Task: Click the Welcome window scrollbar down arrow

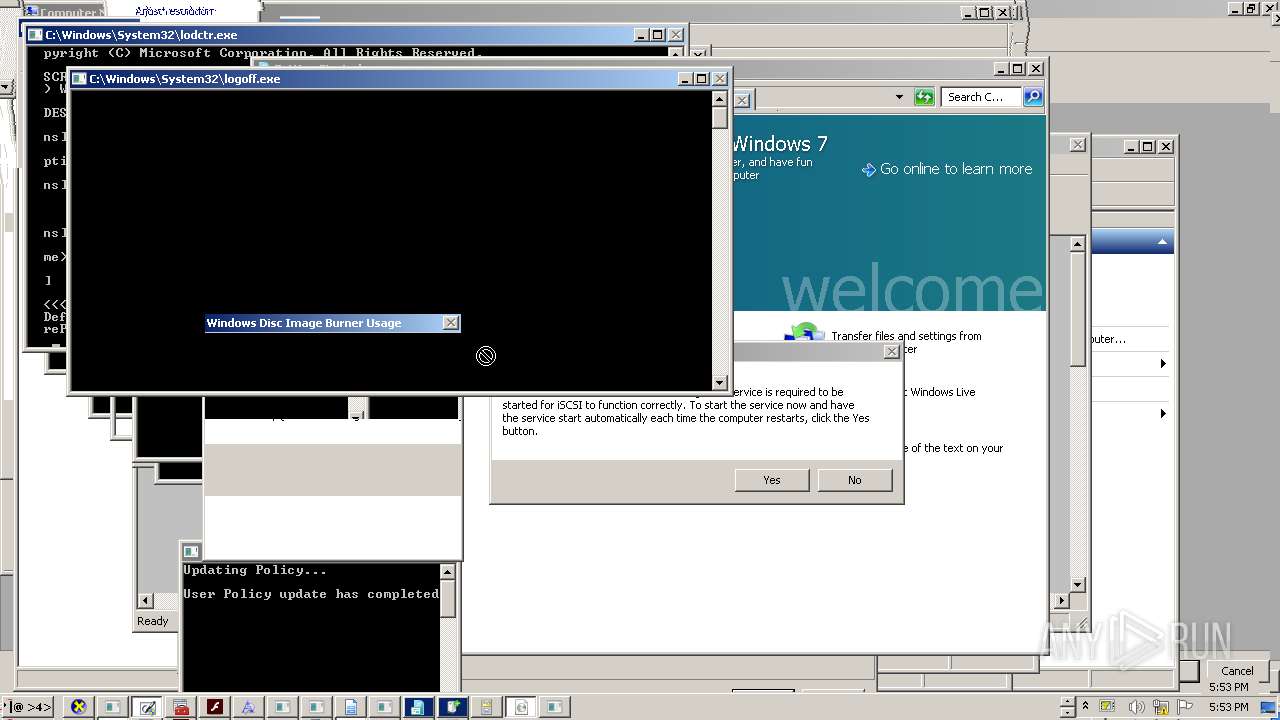Action: pos(1077,584)
